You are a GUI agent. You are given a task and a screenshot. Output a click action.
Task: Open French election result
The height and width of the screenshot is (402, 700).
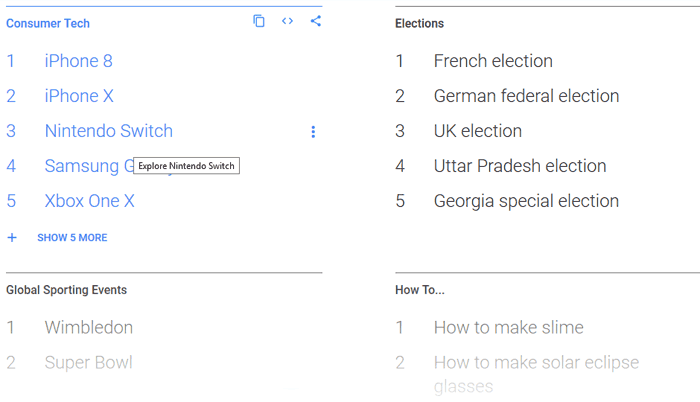click(x=493, y=61)
